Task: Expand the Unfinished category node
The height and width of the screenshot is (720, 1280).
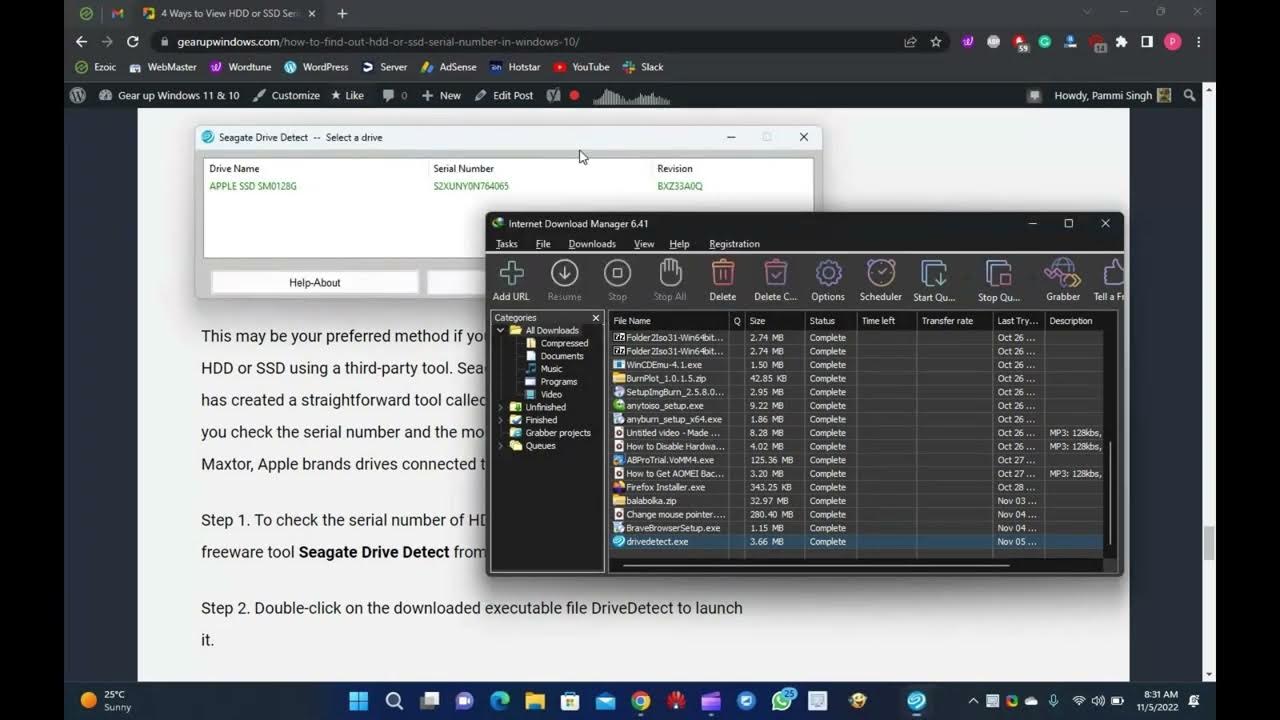Action: pos(500,407)
